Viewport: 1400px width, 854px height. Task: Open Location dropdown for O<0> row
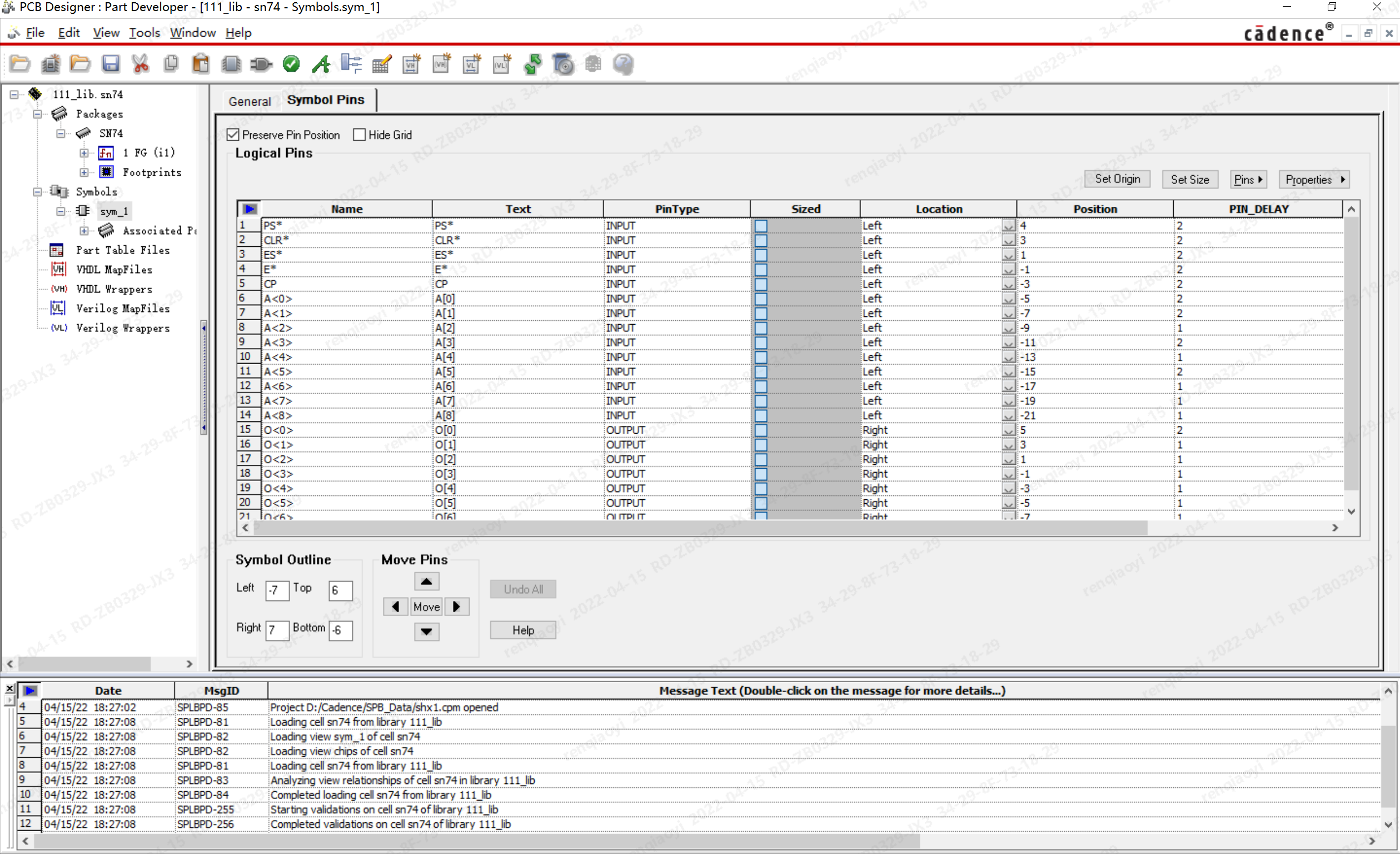(1009, 430)
